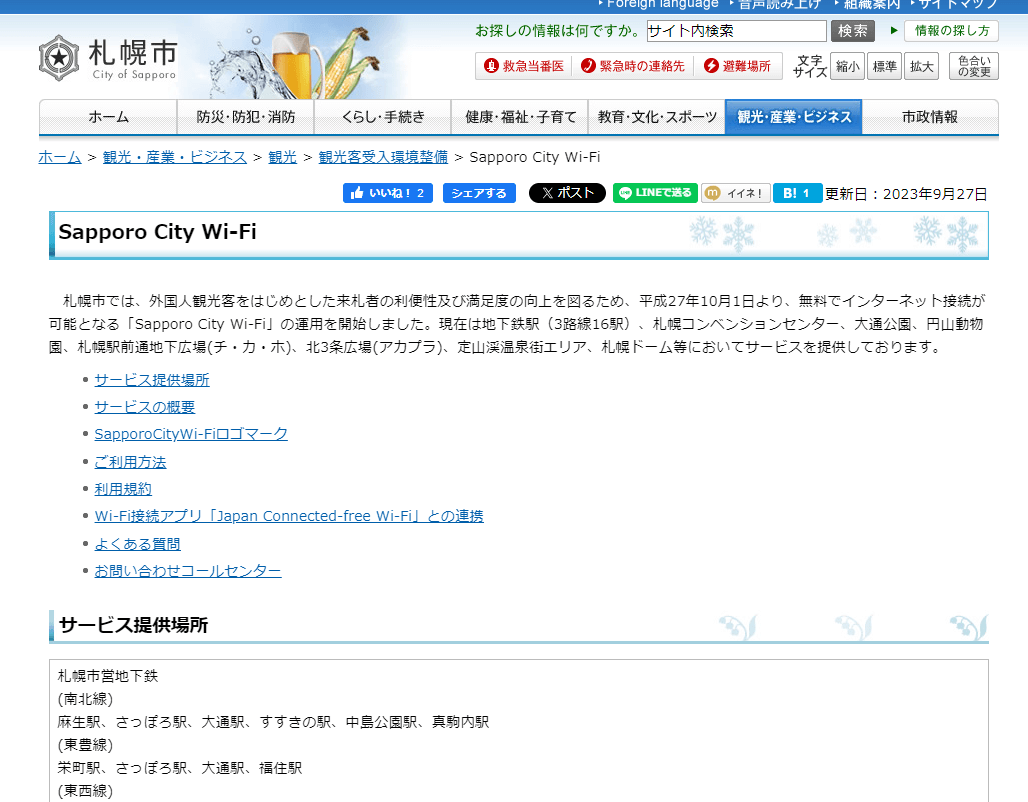Click the Facebook いいね! like button

(x=387, y=193)
